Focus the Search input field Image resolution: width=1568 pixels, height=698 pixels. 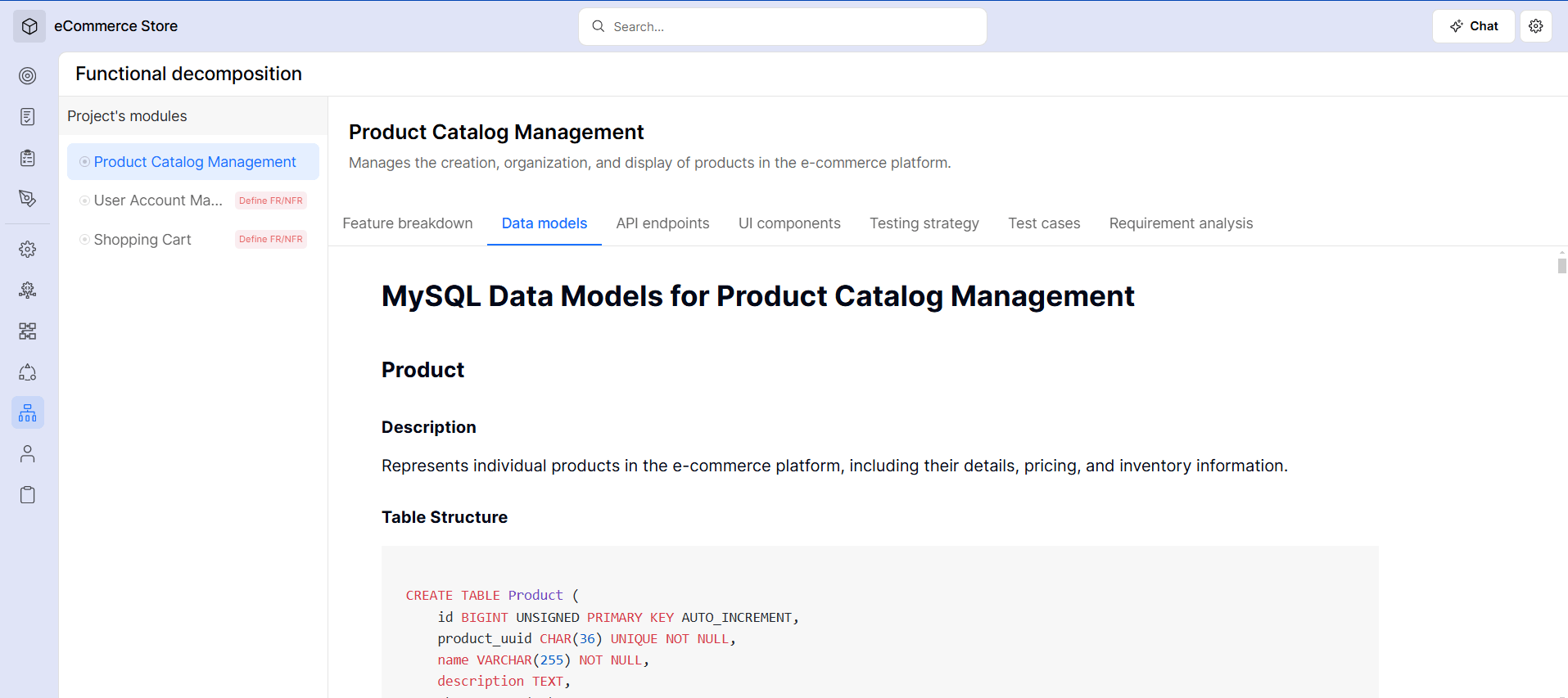(783, 26)
